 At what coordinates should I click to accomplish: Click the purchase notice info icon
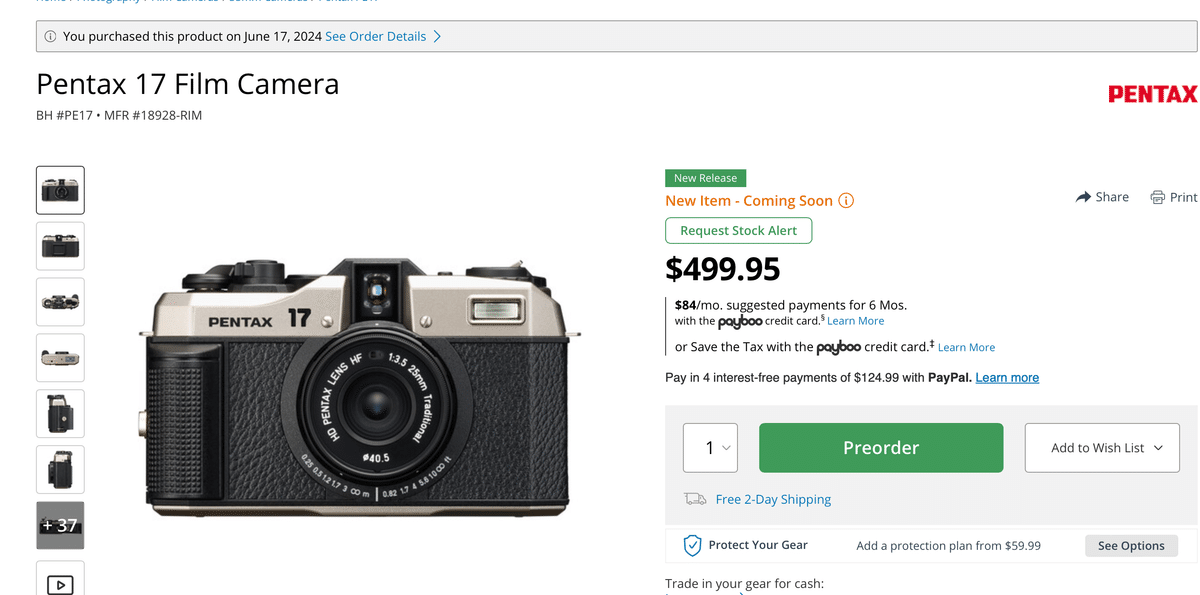tap(50, 36)
